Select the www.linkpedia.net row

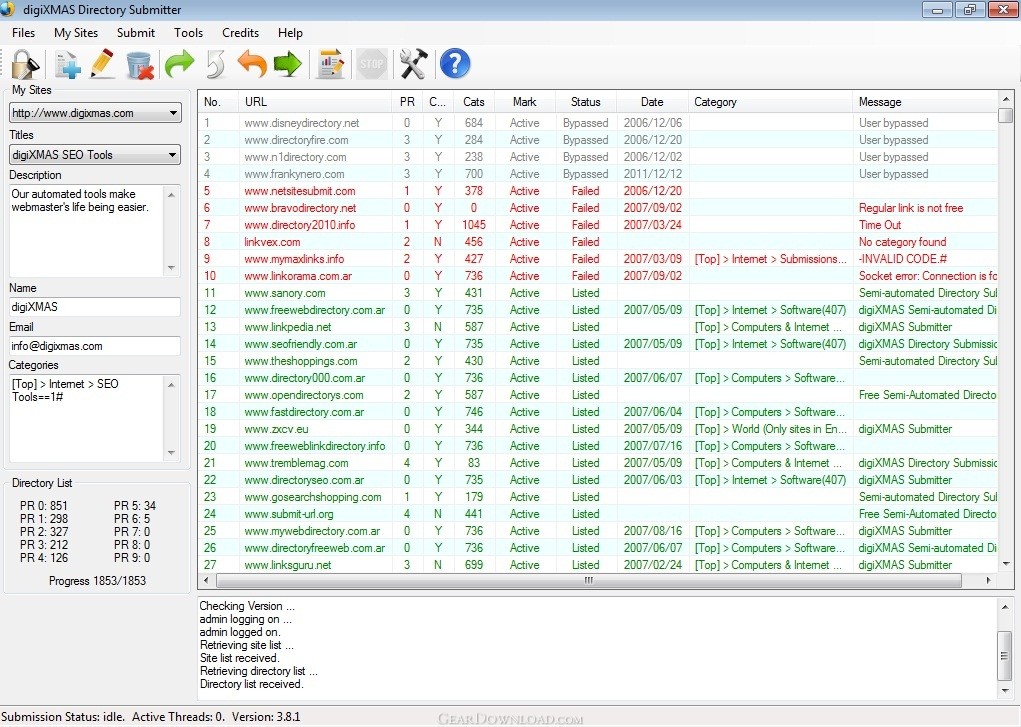(x=598, y=327)
